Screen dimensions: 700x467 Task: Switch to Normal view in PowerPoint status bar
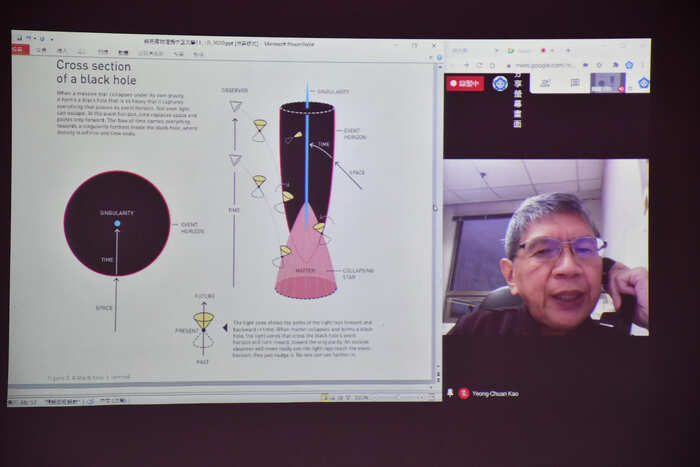point(325,396)
